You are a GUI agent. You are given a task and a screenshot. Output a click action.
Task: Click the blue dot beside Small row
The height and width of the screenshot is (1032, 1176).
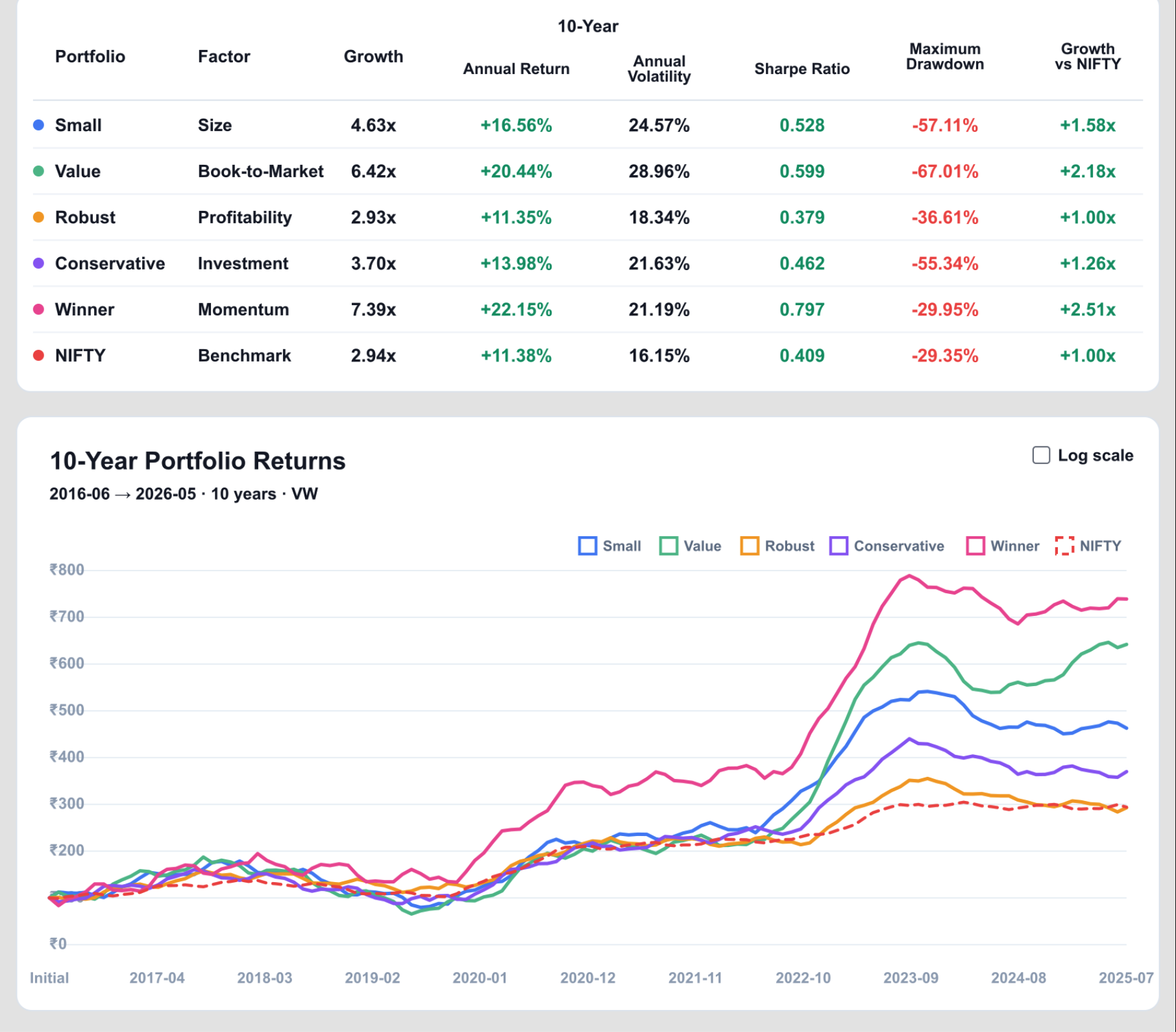pyautogui.click(x=38, y=125)
